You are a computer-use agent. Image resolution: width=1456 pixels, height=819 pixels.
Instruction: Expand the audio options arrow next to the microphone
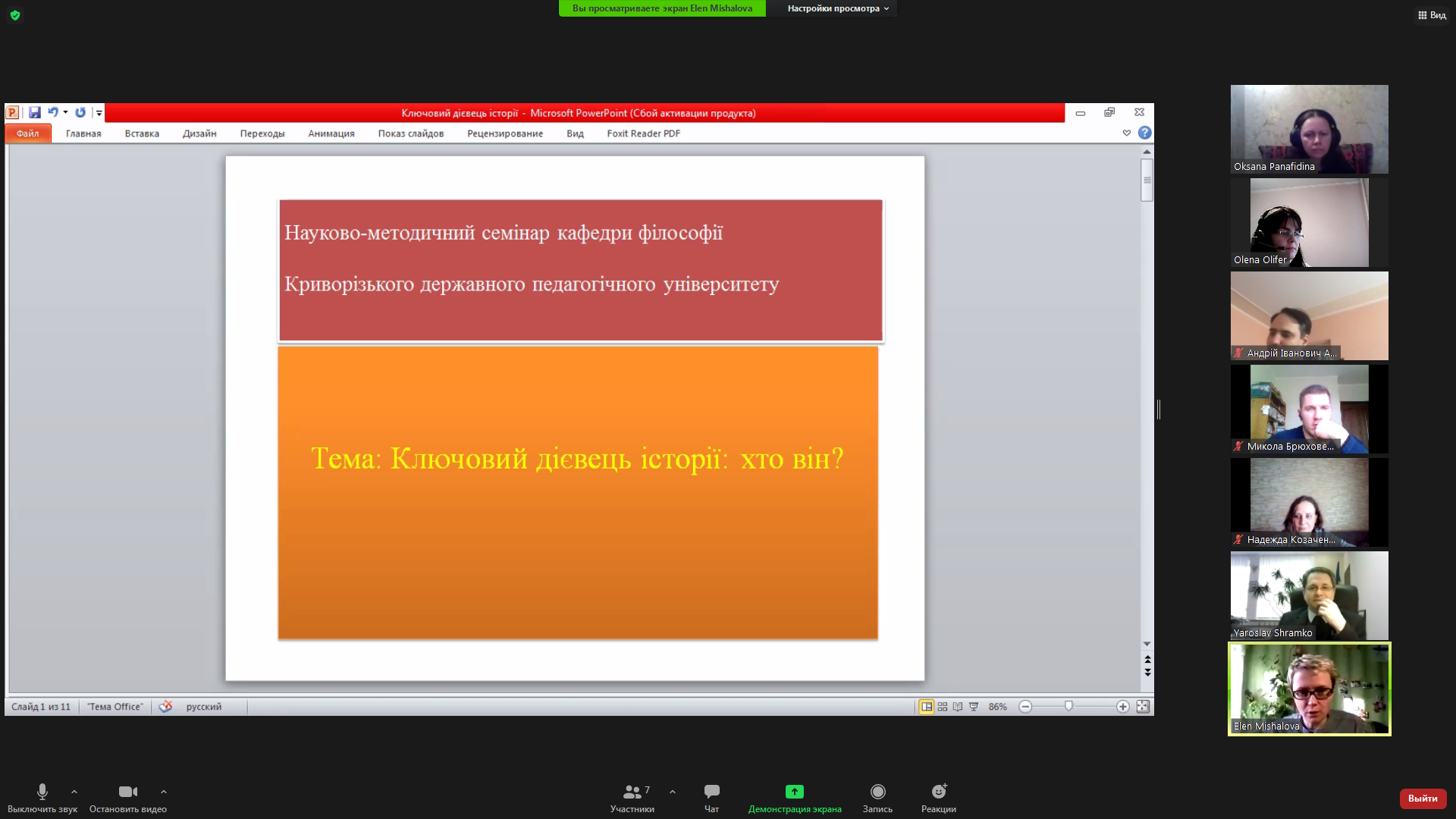tap(74, 792)
